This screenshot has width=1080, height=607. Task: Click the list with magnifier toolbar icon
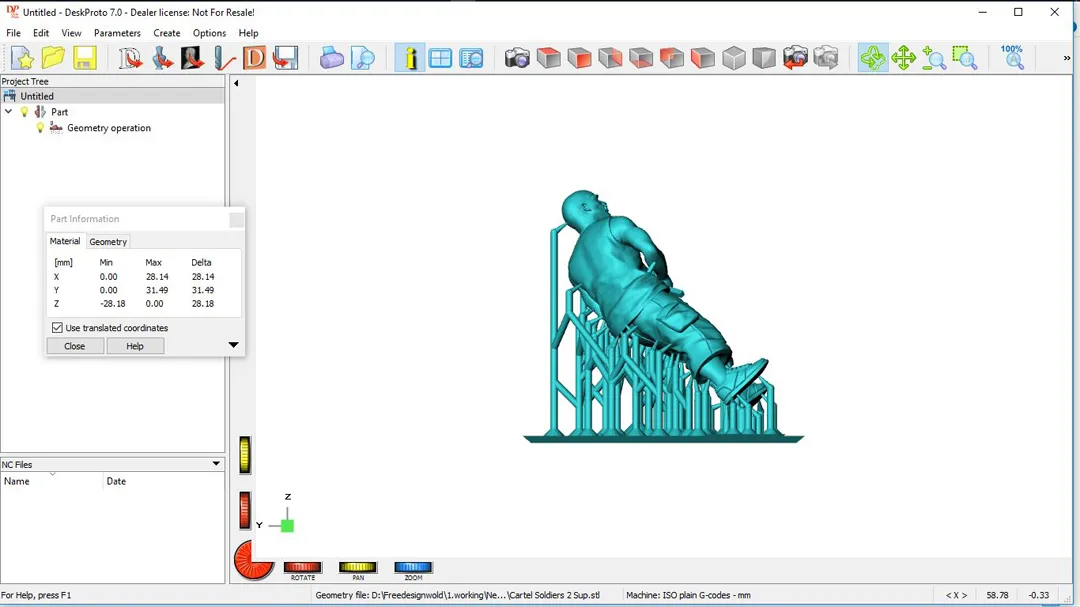(472, 59)
